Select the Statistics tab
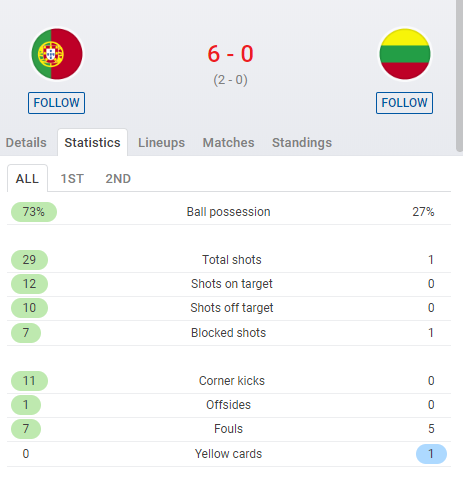The image size is (463, 485). tap(92, 143)
